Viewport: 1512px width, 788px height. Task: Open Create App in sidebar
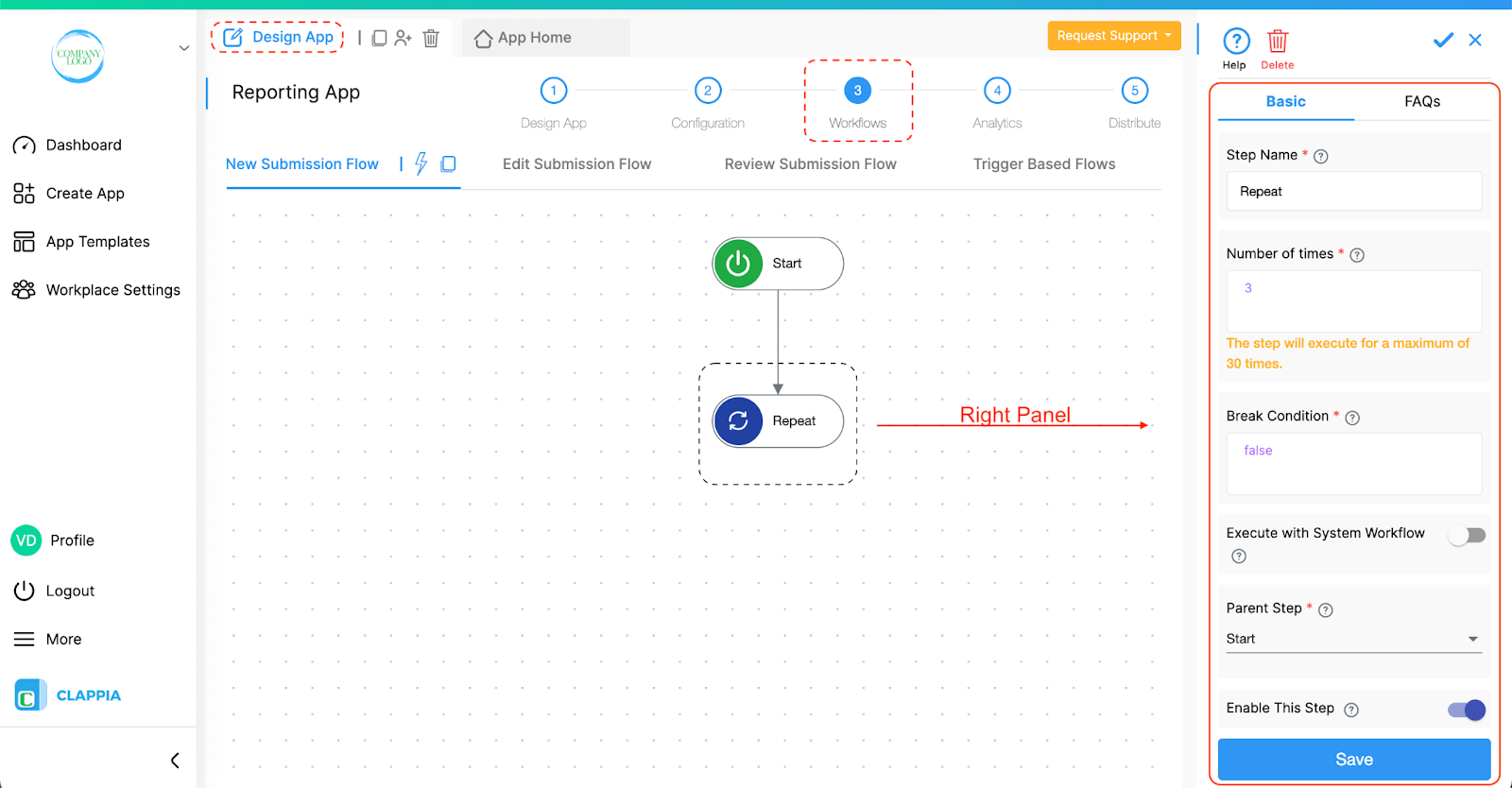coord(69,194)
